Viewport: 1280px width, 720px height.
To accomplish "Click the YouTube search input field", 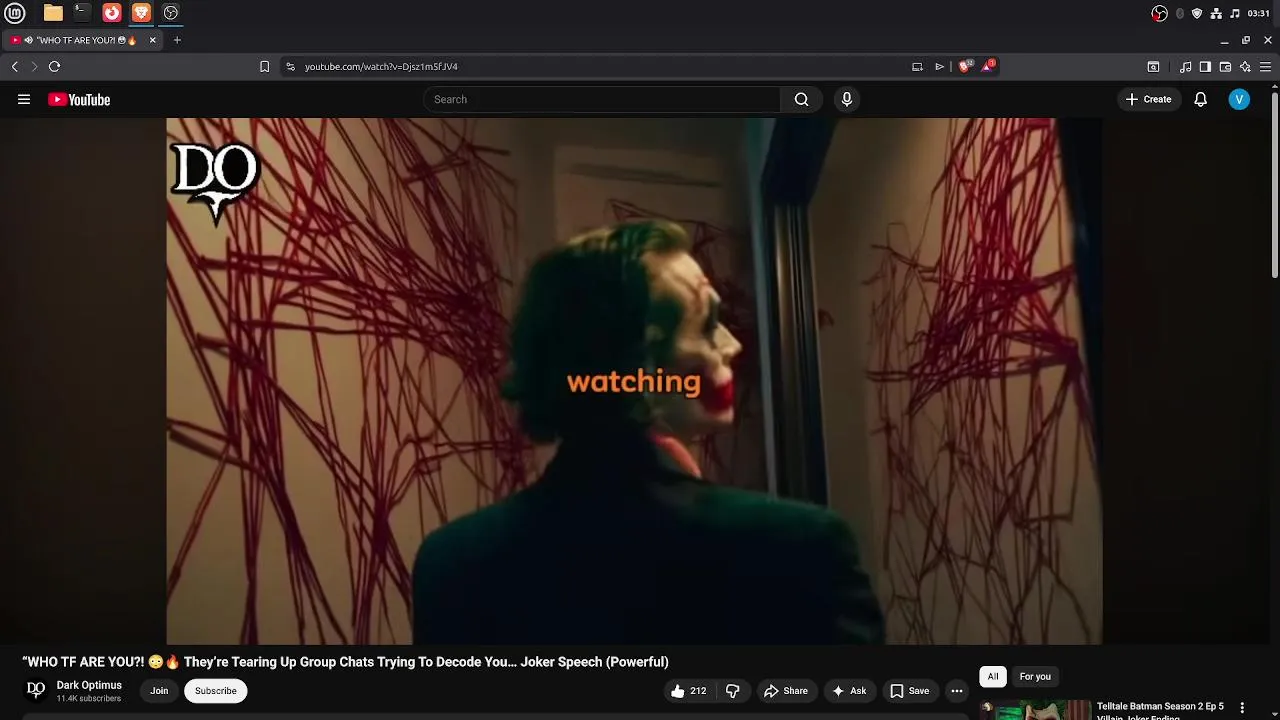I will click(602, 99).
